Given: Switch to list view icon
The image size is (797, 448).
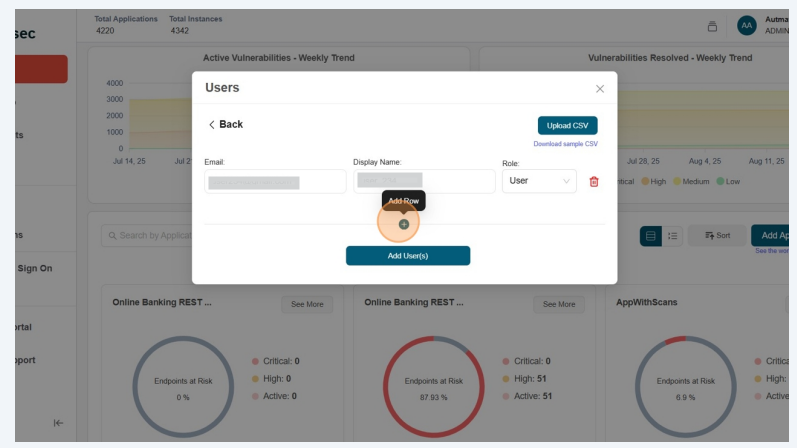Looking at the screenshot, I should pos(672,236).
